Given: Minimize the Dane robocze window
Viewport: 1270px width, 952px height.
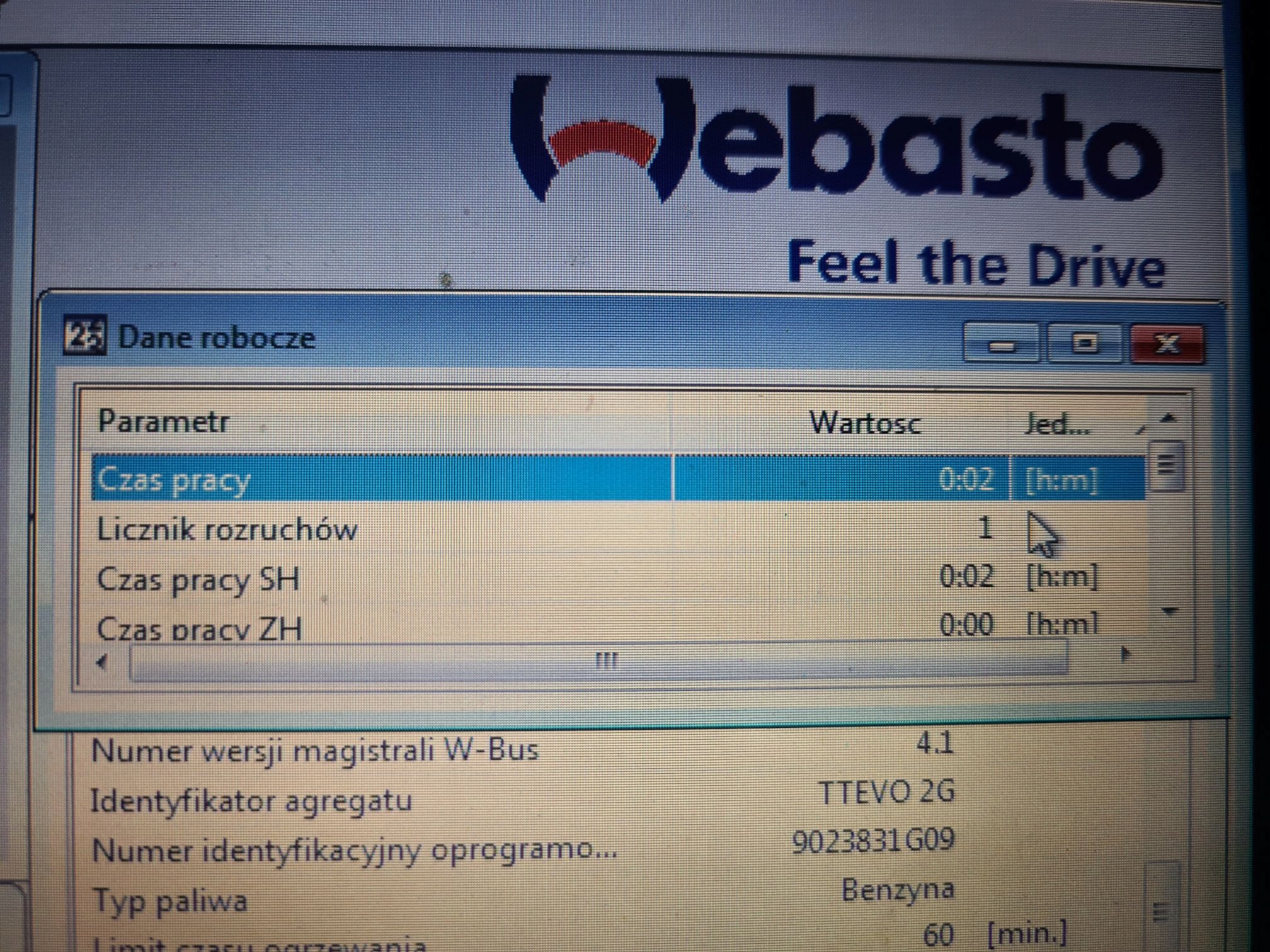Looking at the screenshot, I should point(1001,344).
